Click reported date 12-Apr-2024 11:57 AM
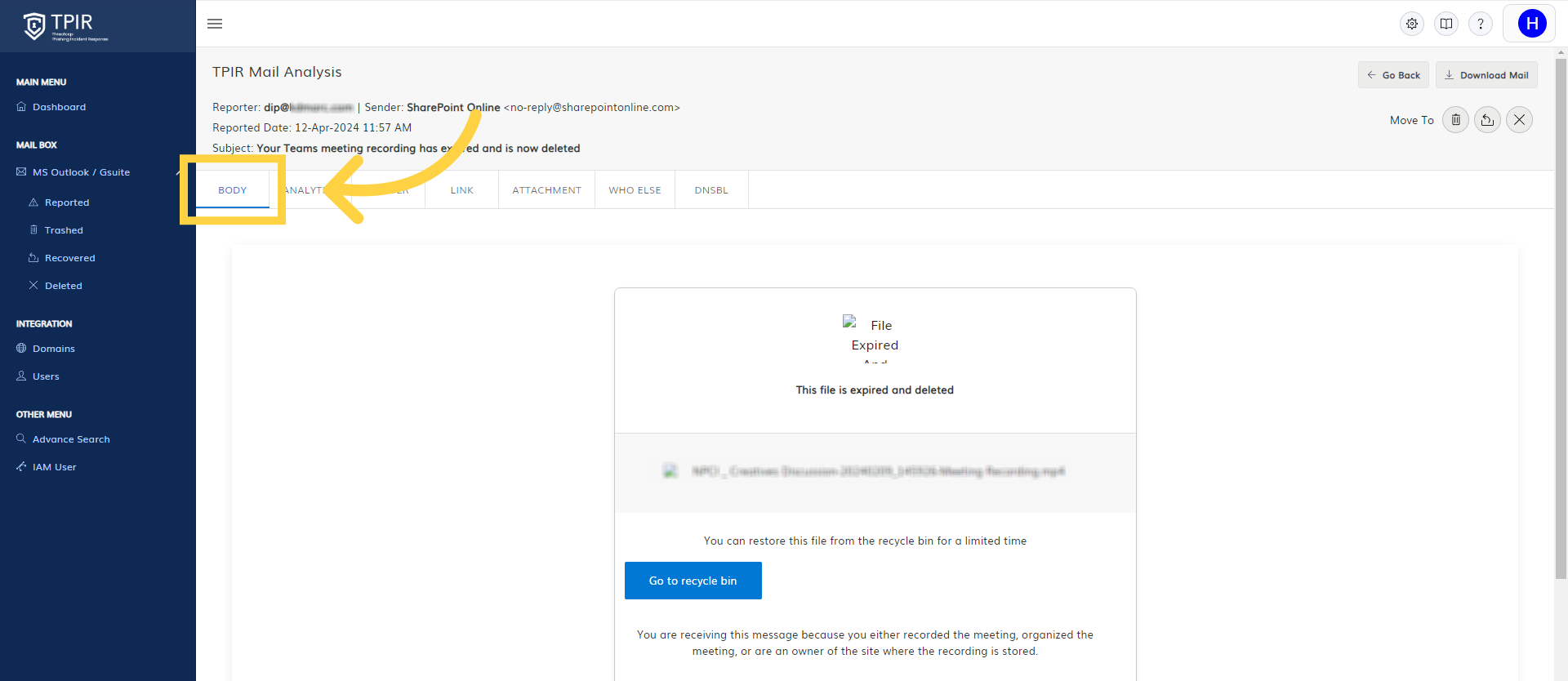The height and width of the screenshot is (681, 1568). pos(353,128)
